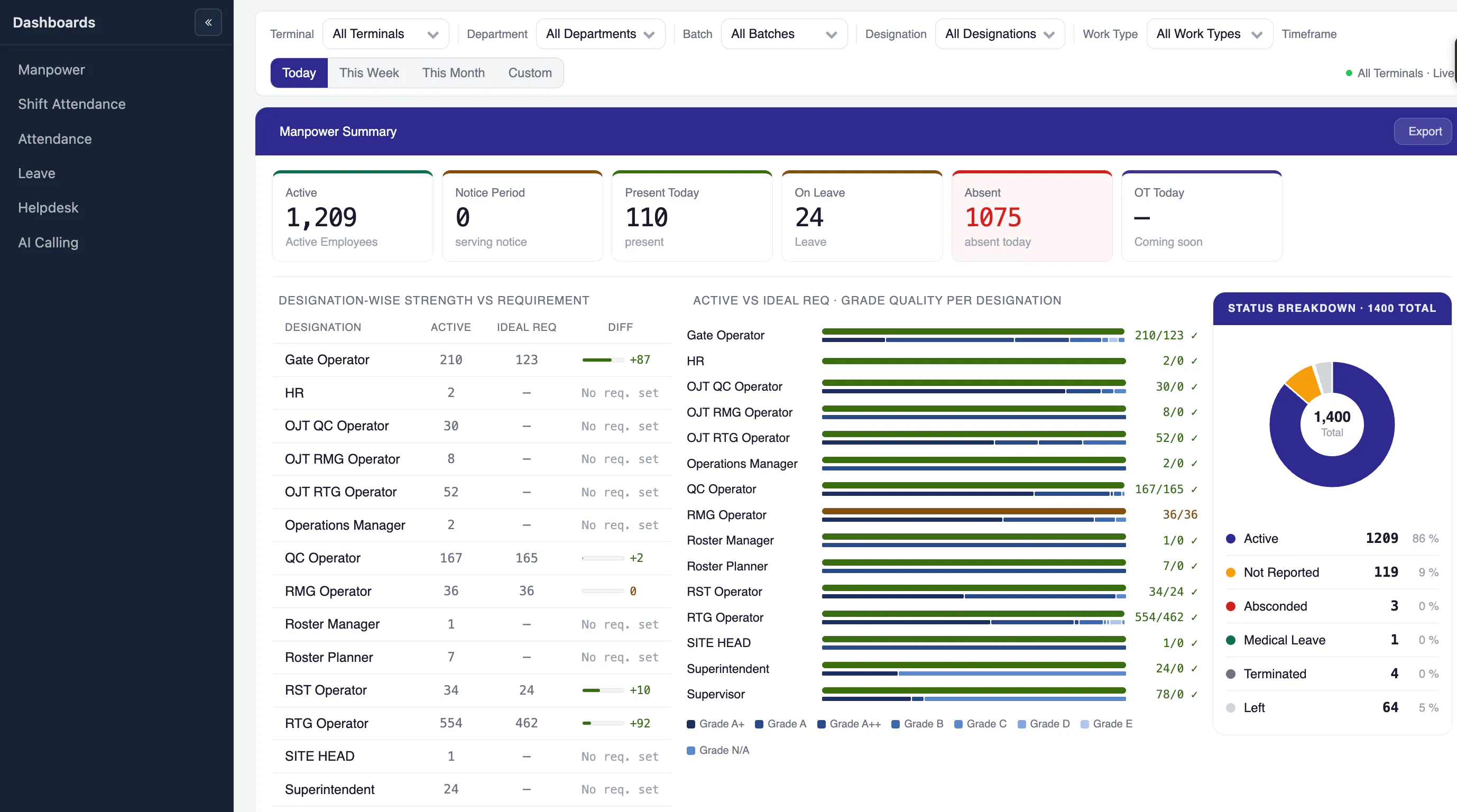Open the Leave dashboard

(x=37, y=173)
